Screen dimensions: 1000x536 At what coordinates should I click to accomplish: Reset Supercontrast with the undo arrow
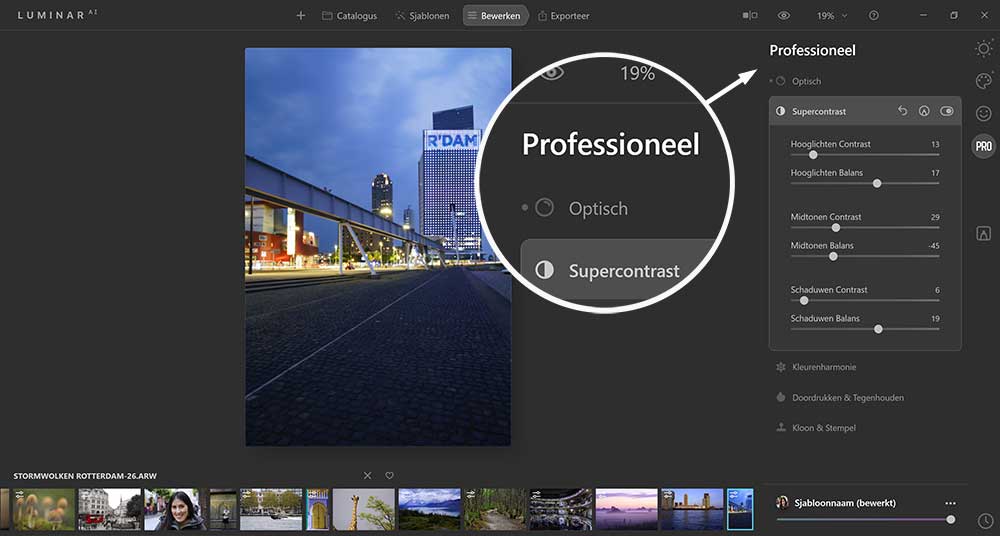[x=902, y=111]
